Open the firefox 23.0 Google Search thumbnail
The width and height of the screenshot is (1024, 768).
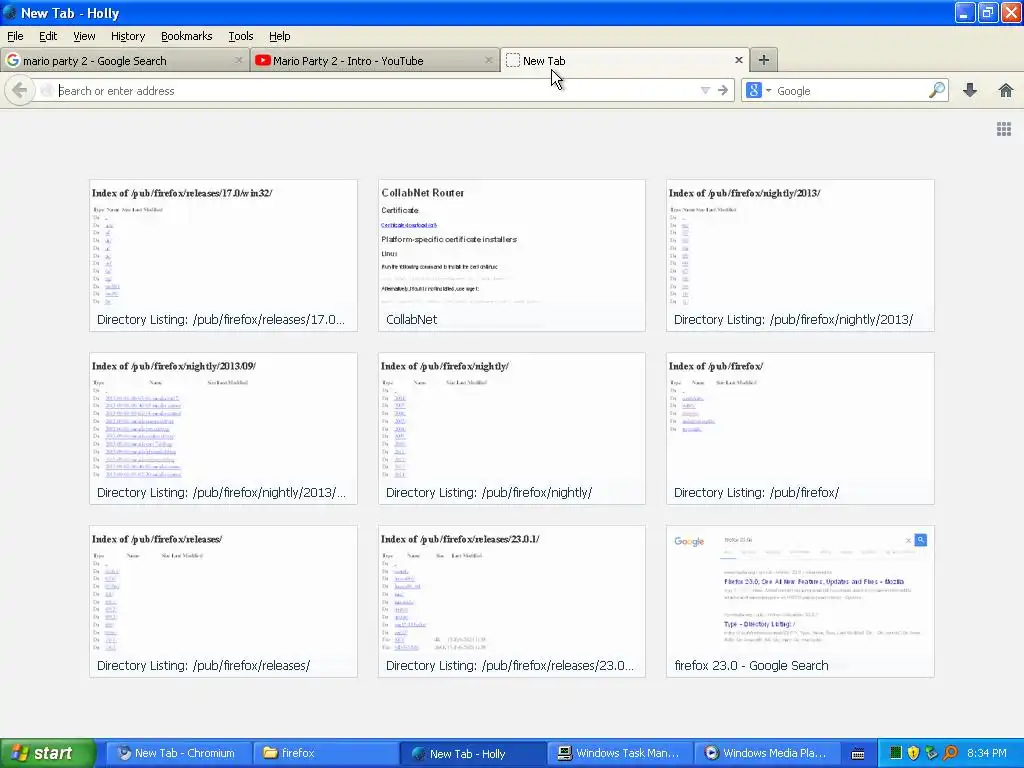[x=800, y=601]
